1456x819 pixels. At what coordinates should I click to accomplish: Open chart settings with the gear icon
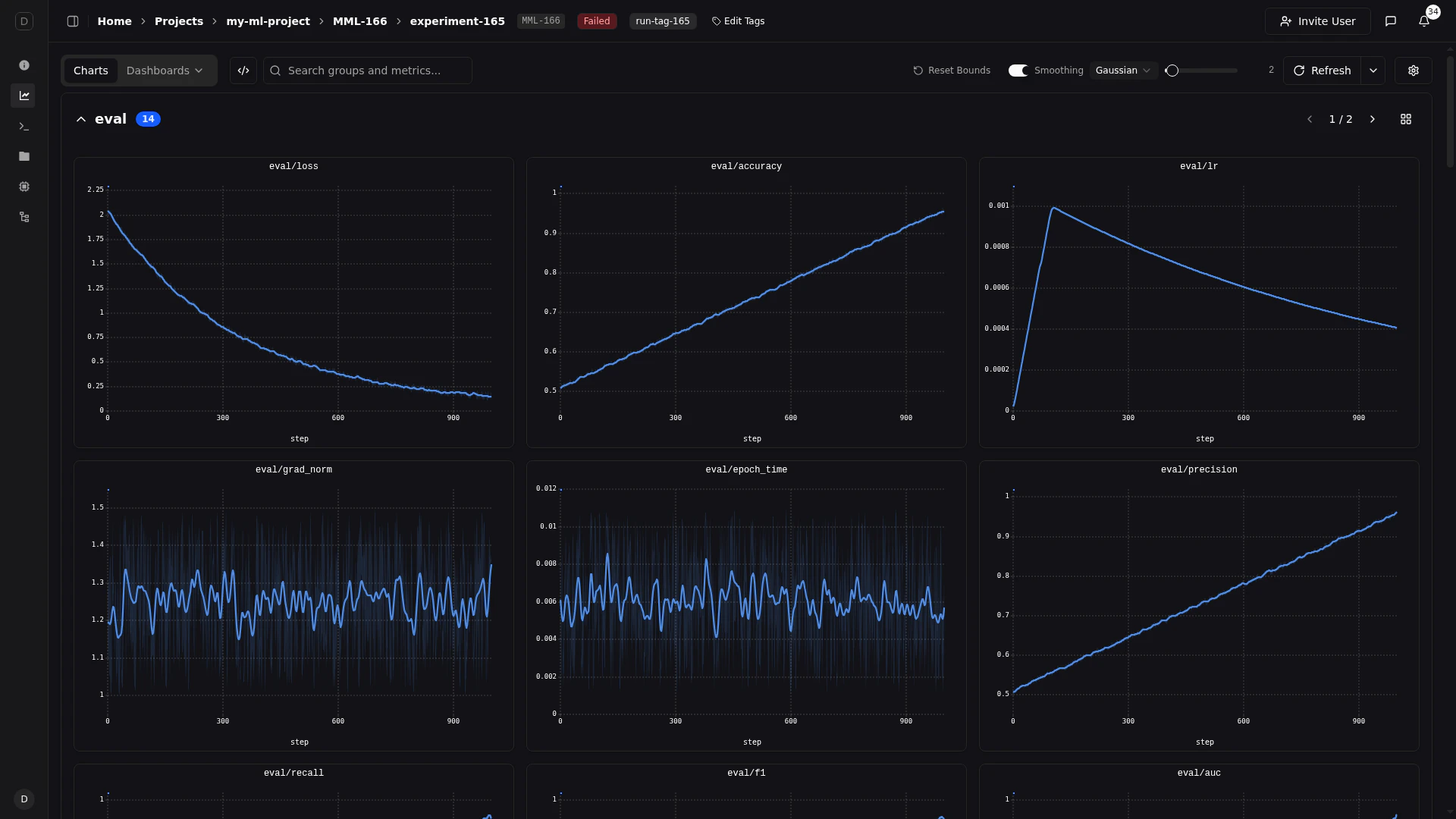click(x=1413, y=70)
